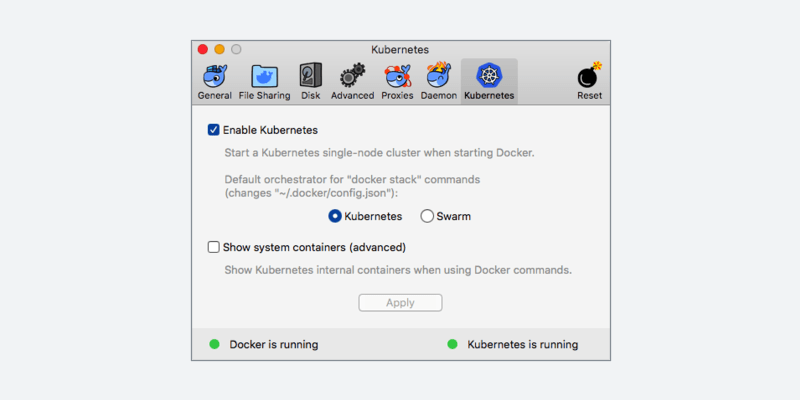
Task: Click the green Docker is running indicator
Action: pos(214,344)
